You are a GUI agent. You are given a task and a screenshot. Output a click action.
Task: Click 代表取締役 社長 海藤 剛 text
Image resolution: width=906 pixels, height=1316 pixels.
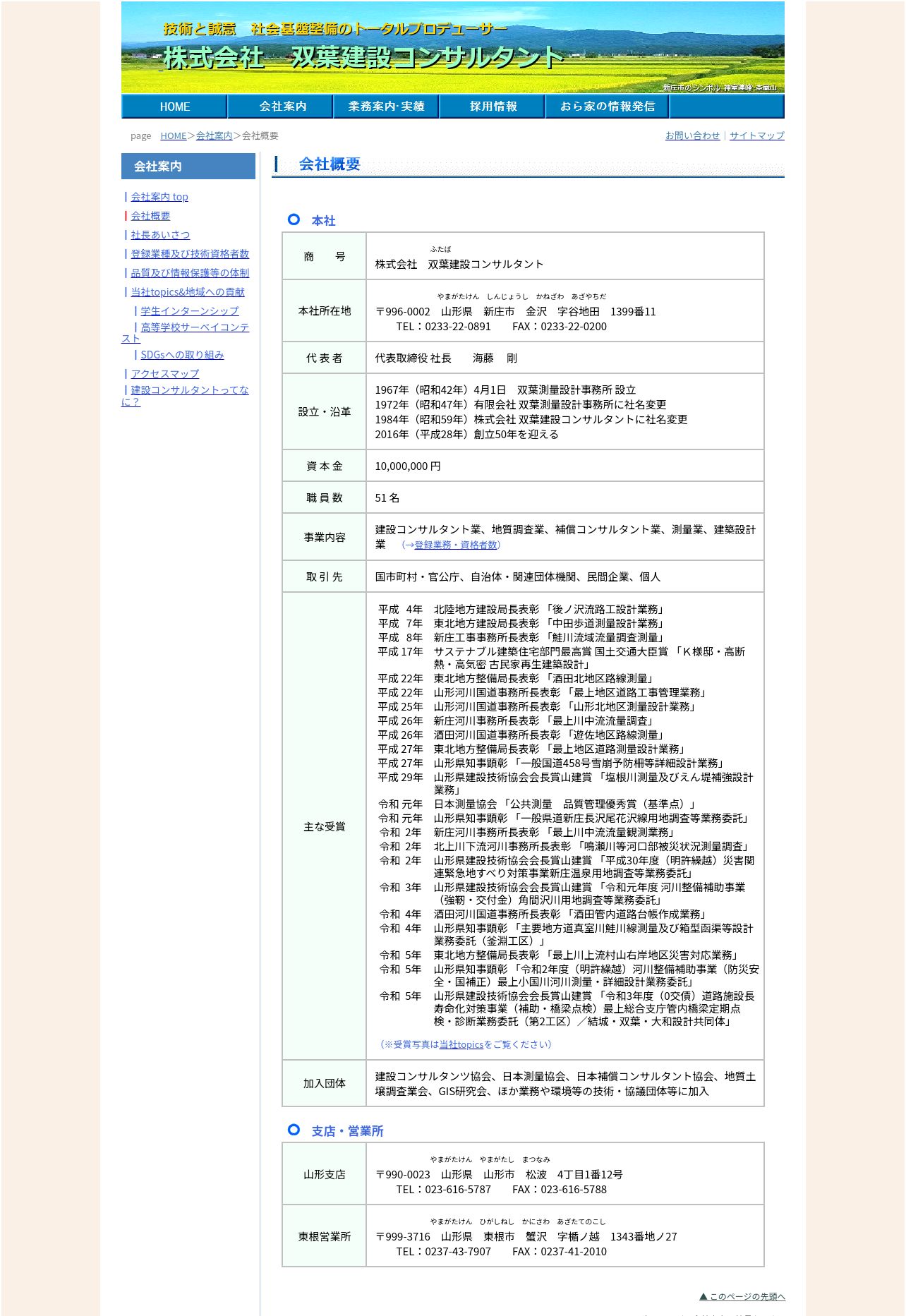coord(446,358)
